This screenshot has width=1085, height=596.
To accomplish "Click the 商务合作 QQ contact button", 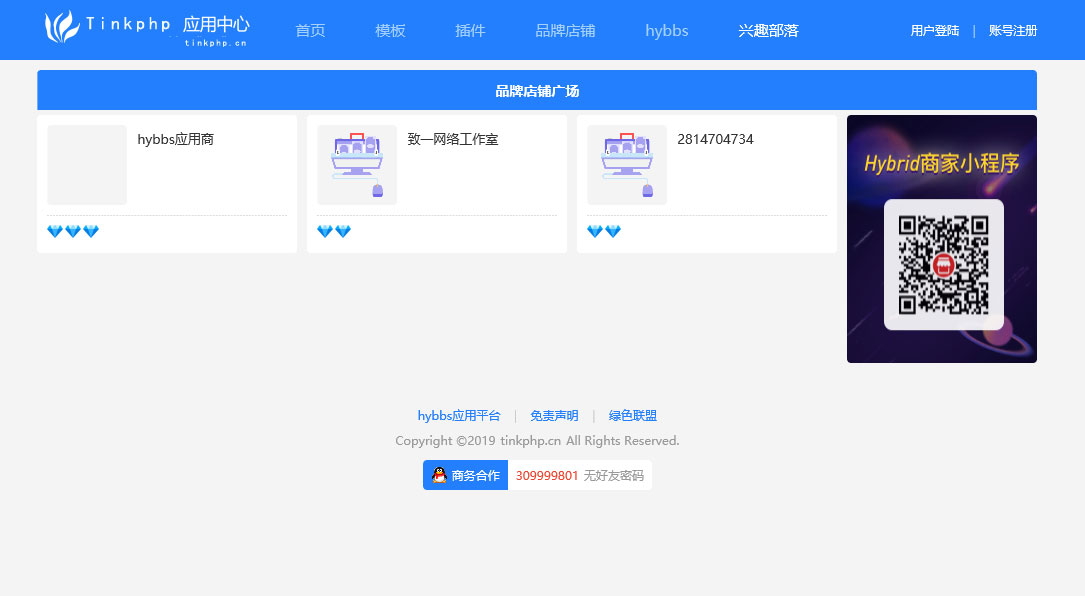I will [x=465, y=474].
